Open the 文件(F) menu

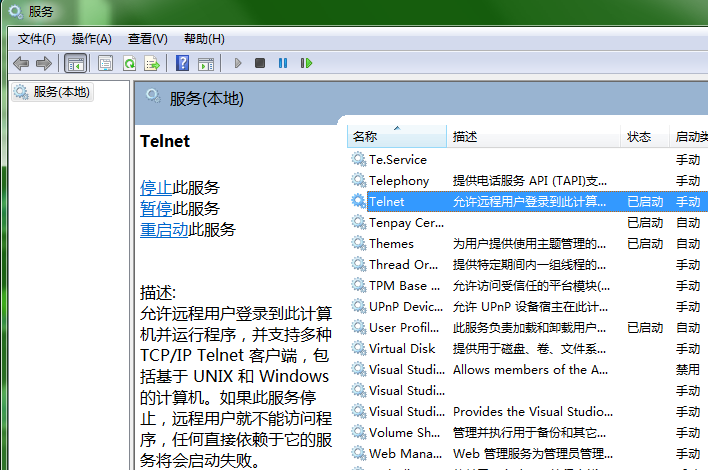37,39
